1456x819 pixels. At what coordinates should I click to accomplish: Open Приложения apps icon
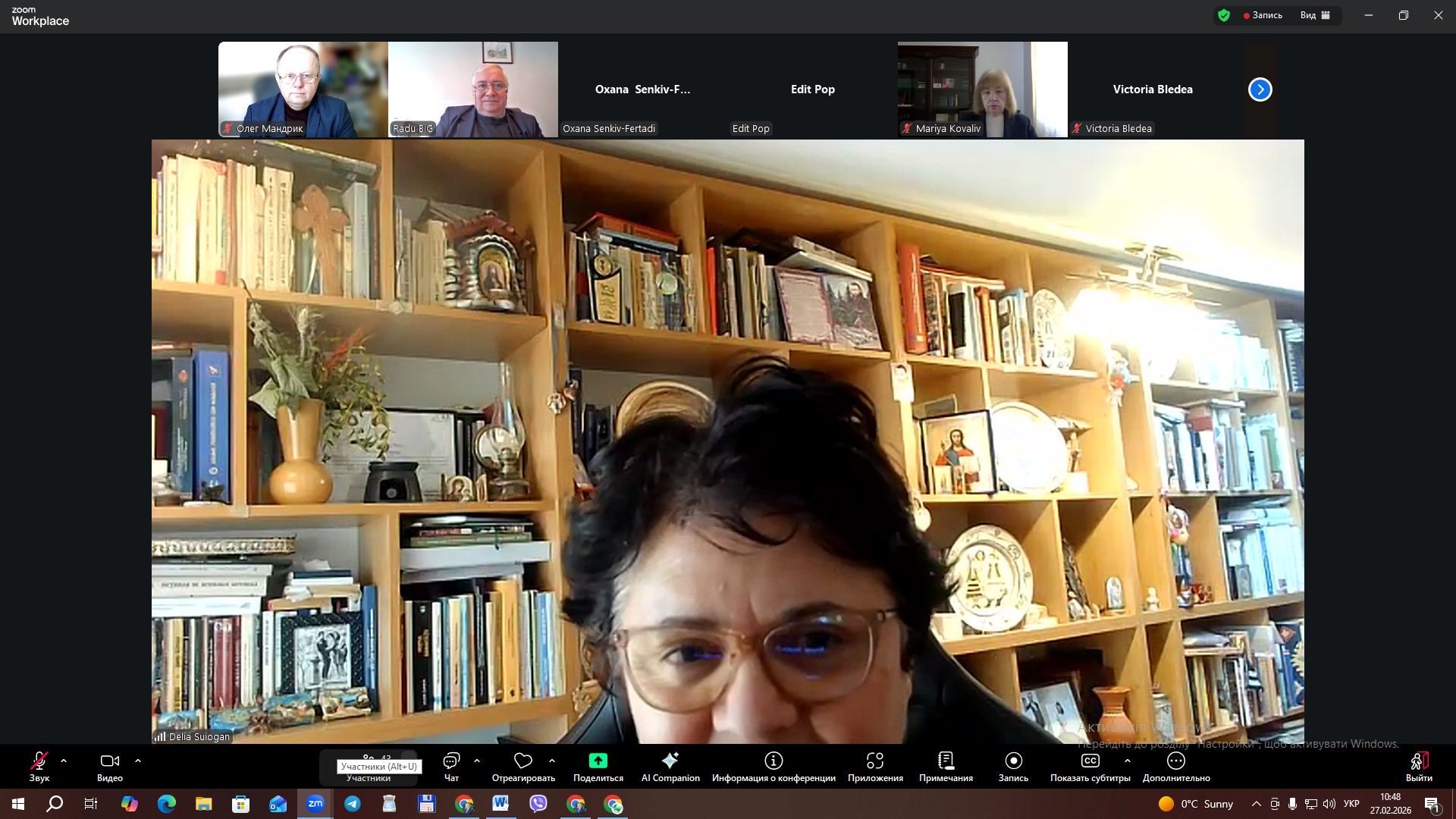(875, 761)
